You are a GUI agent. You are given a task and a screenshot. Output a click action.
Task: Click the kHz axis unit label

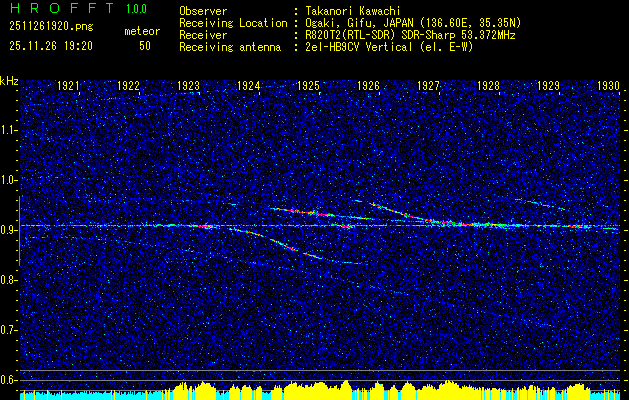tap(9, 81)
